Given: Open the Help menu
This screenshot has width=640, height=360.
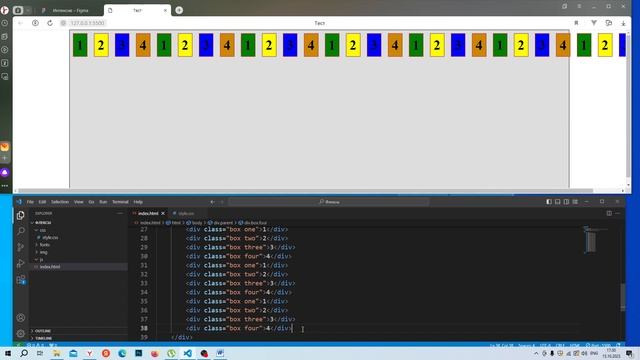Looking at the screenshot, I should [138, 202].
